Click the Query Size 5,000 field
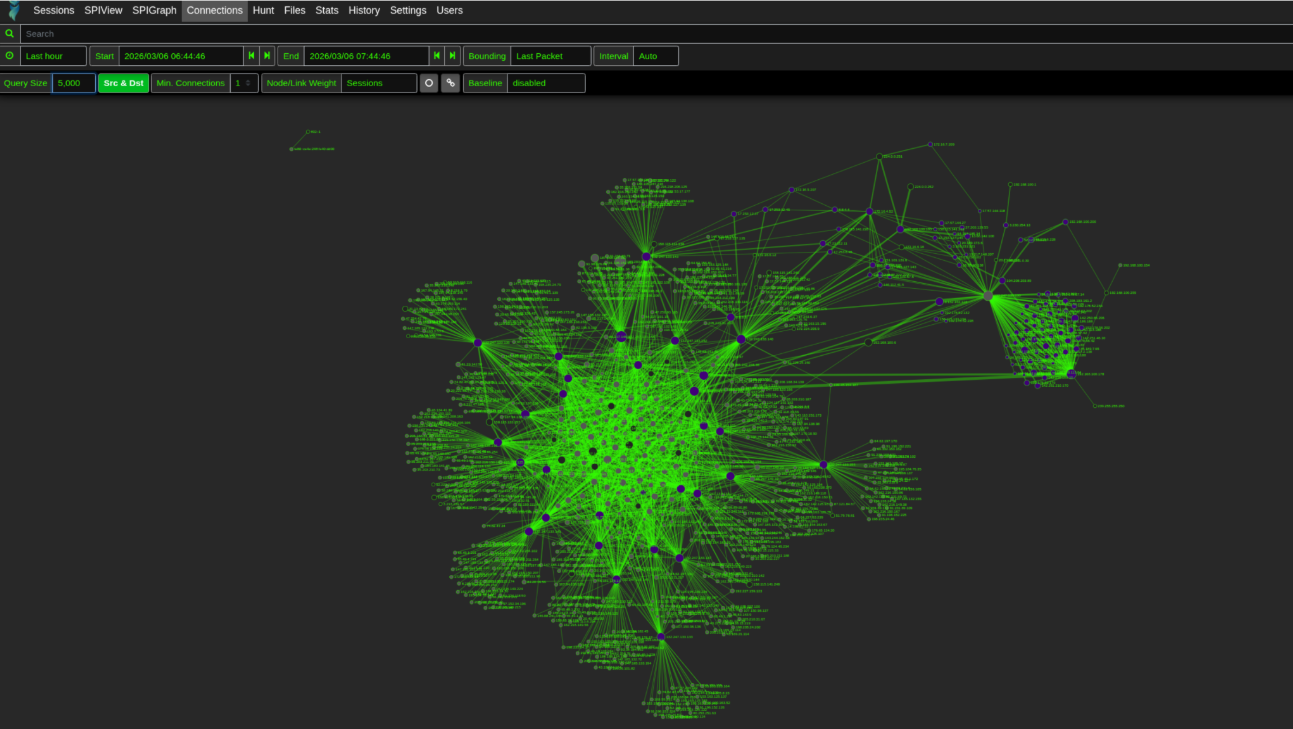The height and width of the screenshot is (729, 1293). click(74, 83)
